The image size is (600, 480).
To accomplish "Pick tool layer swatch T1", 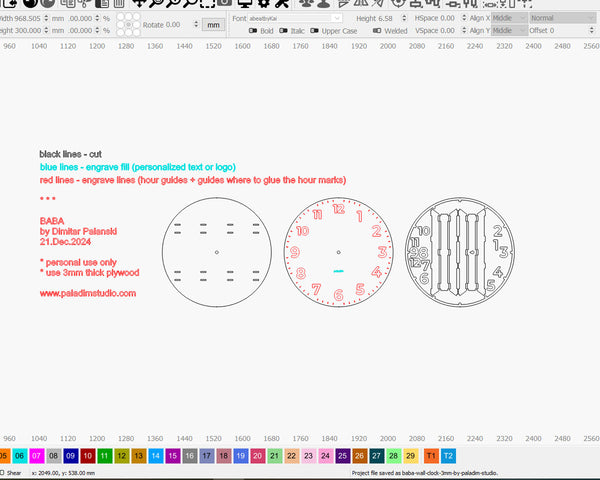I will (431, 456).
